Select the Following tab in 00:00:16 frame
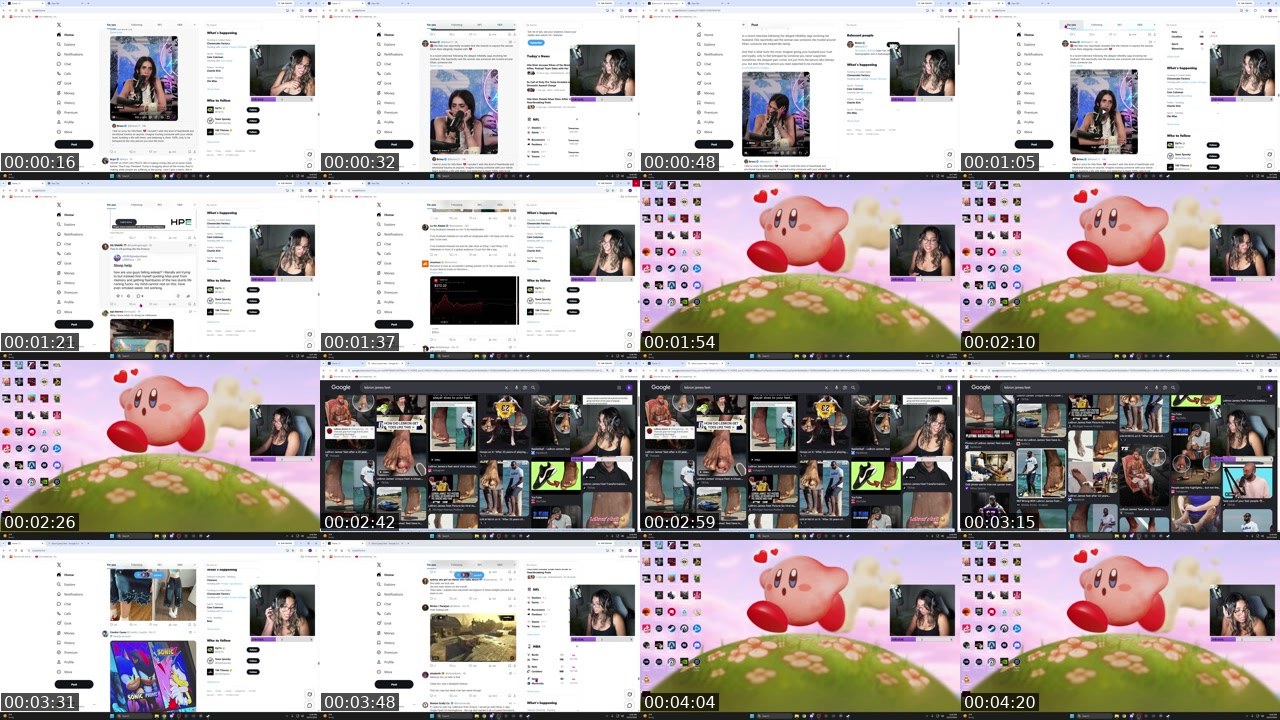The height and width of the screenshot is (720, 1280). pos(136,24)
